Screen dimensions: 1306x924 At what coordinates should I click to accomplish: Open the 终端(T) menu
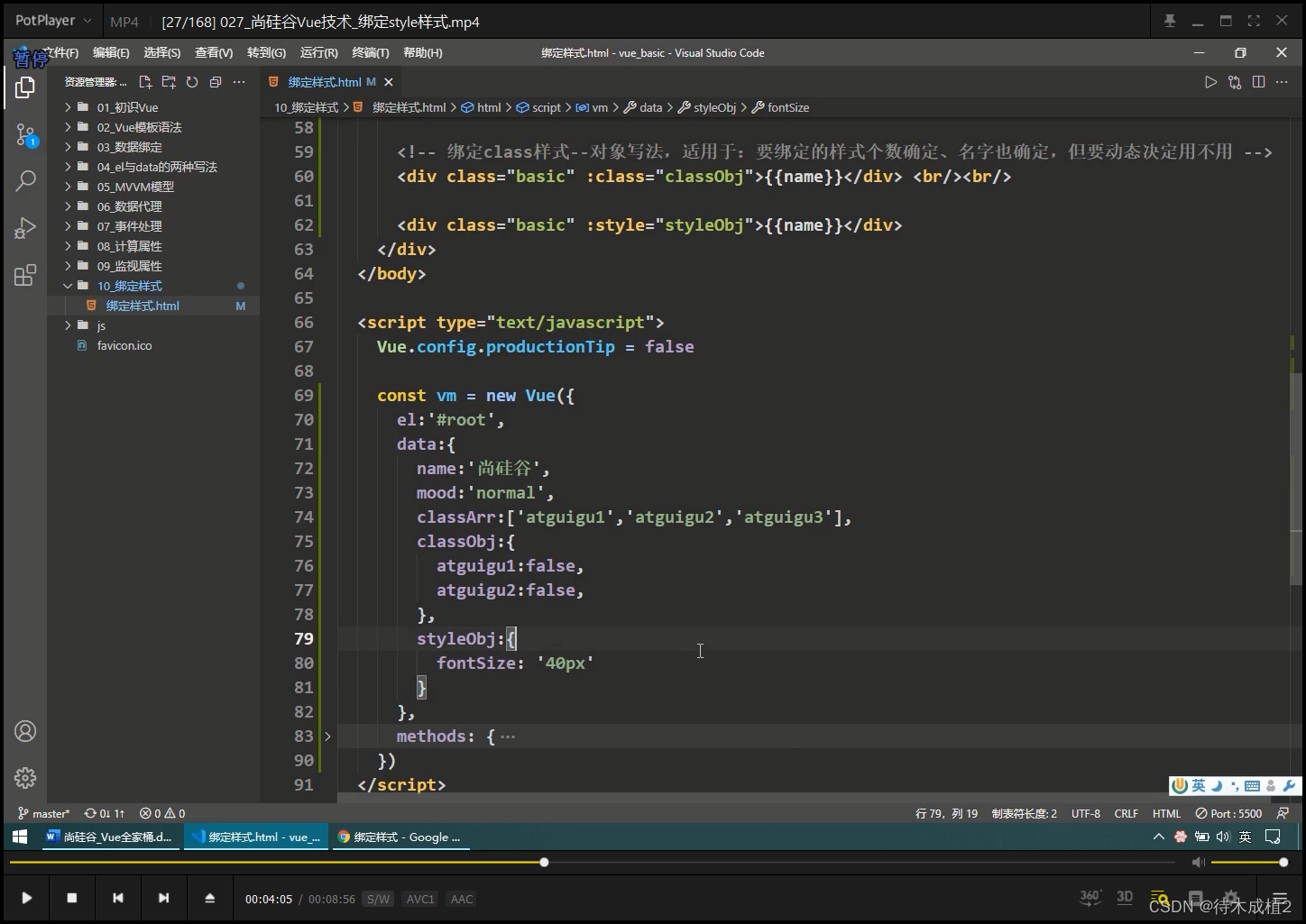pos(371,53)
